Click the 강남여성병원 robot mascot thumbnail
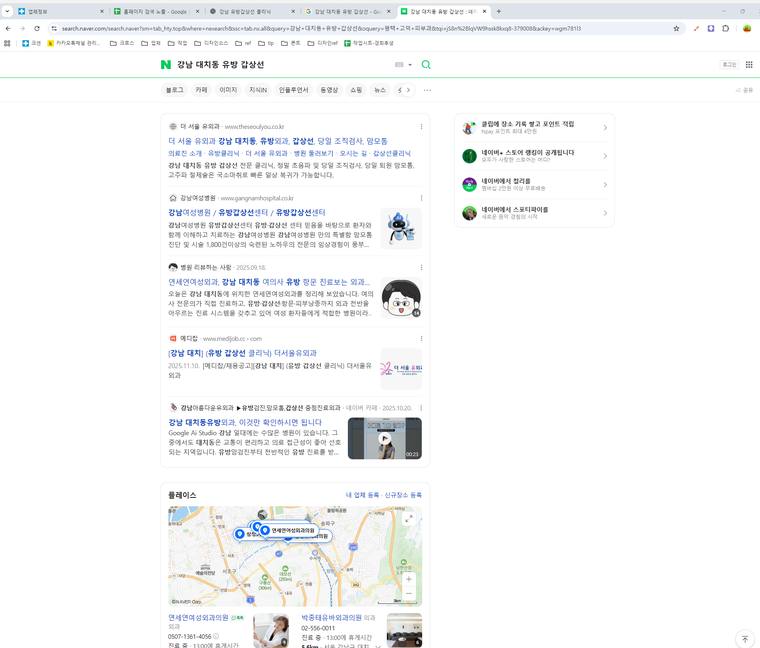This screenshot has width=760, height=648. (401, 228)
